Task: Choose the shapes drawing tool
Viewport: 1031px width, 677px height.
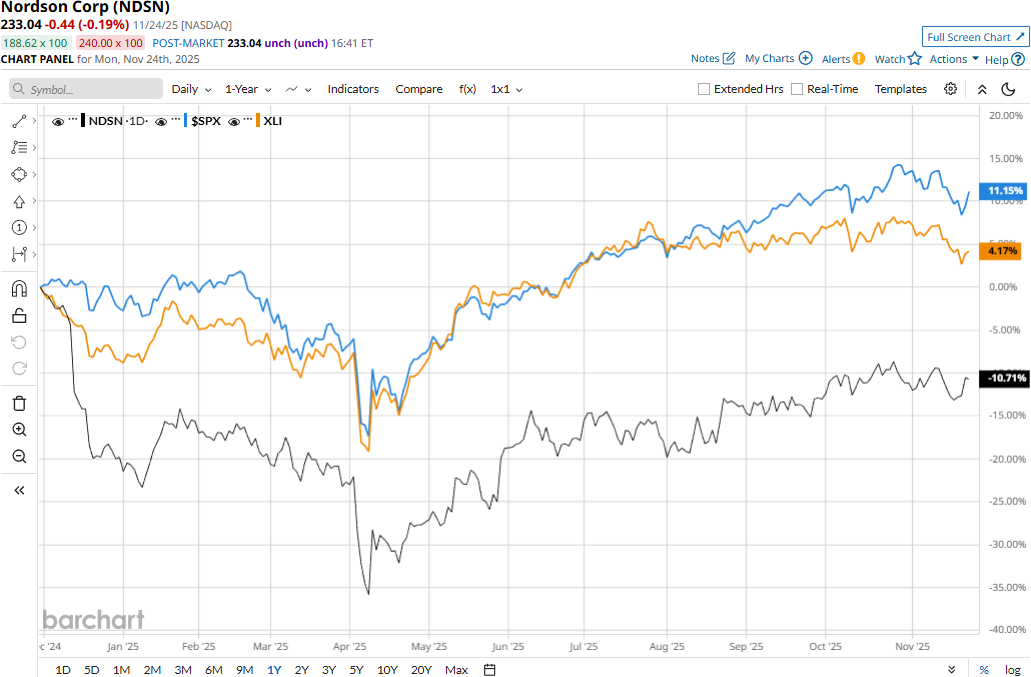Action: (19, 174)
